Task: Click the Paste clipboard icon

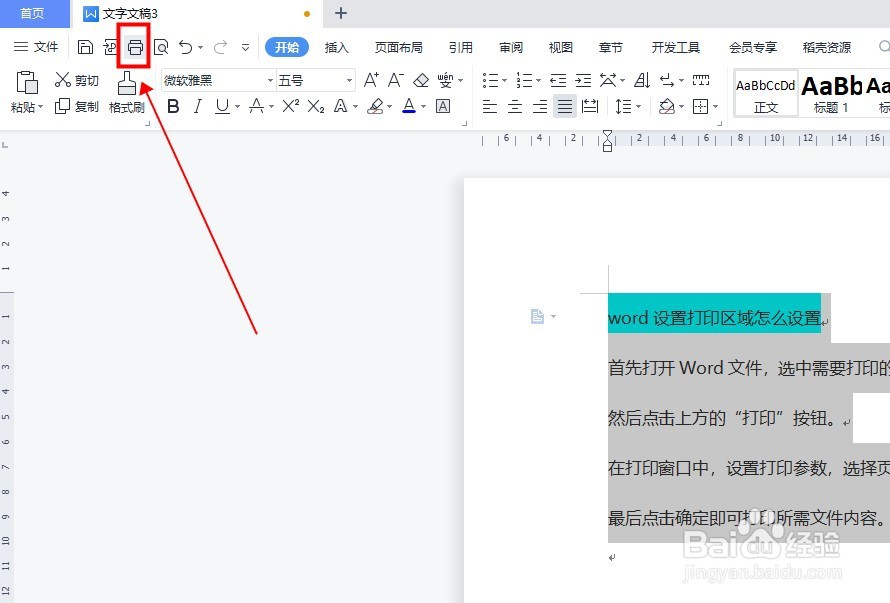Action: 27,83
